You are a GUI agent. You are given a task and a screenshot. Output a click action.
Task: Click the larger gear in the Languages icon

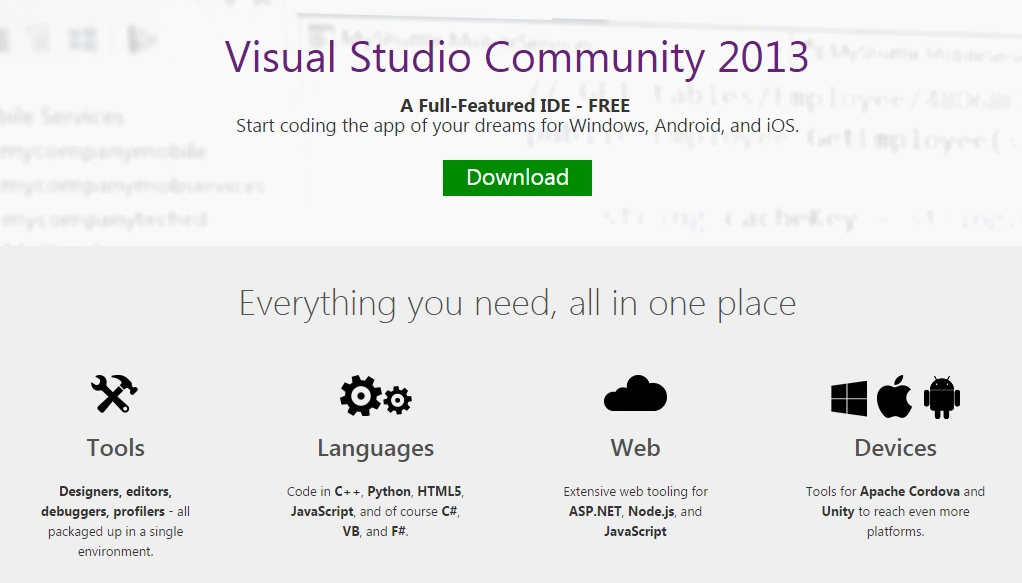363,394
